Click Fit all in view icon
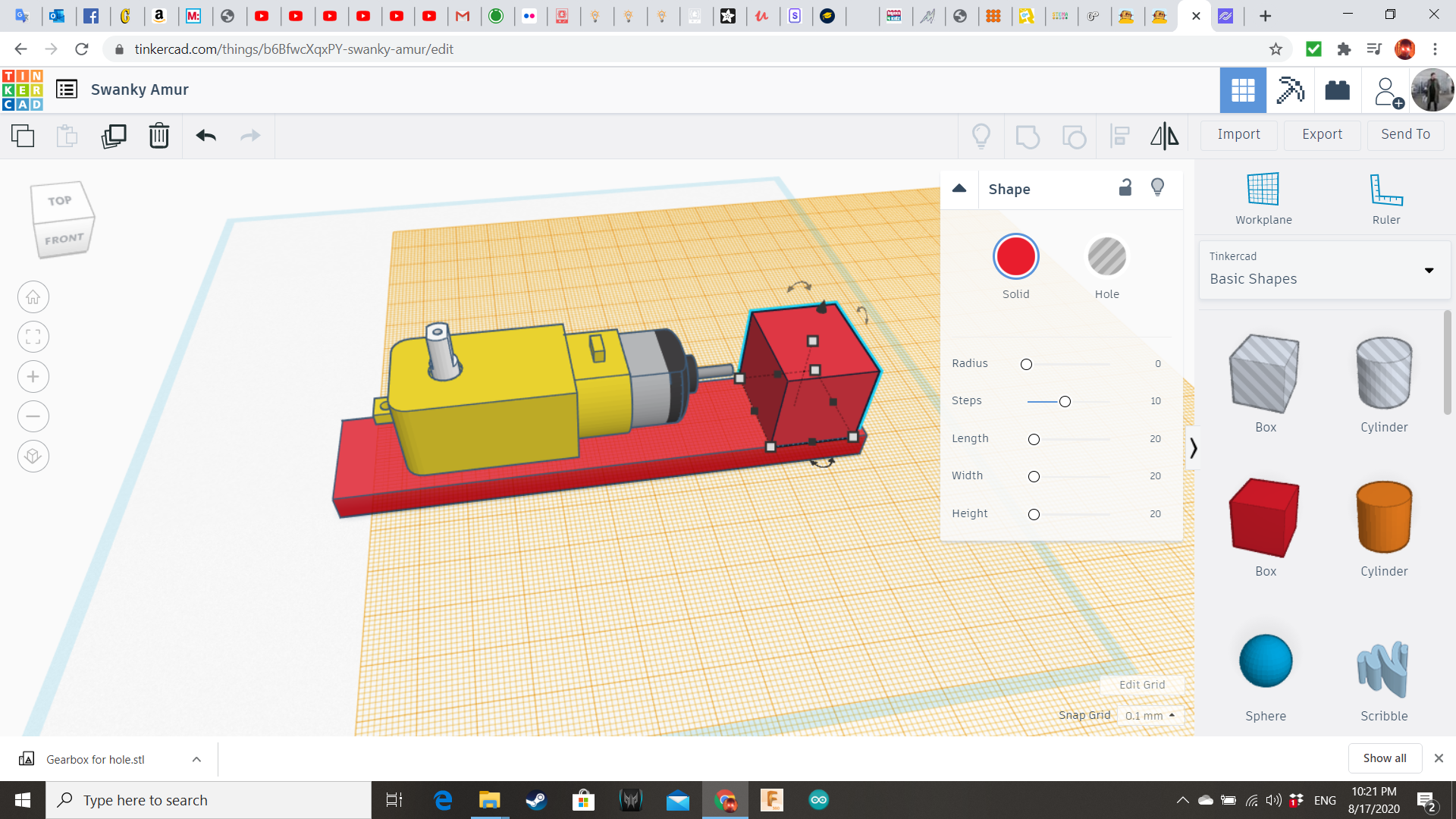Image resolution: width=1456 pixels, height=819 pixels. [33, 337]
